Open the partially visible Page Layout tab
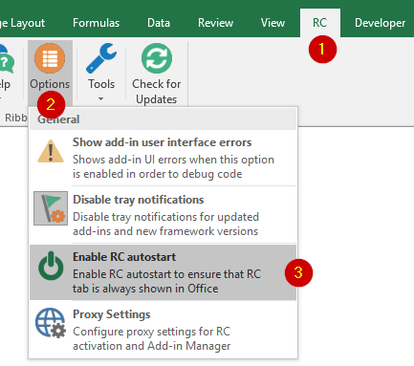 [x=23, y=23]
